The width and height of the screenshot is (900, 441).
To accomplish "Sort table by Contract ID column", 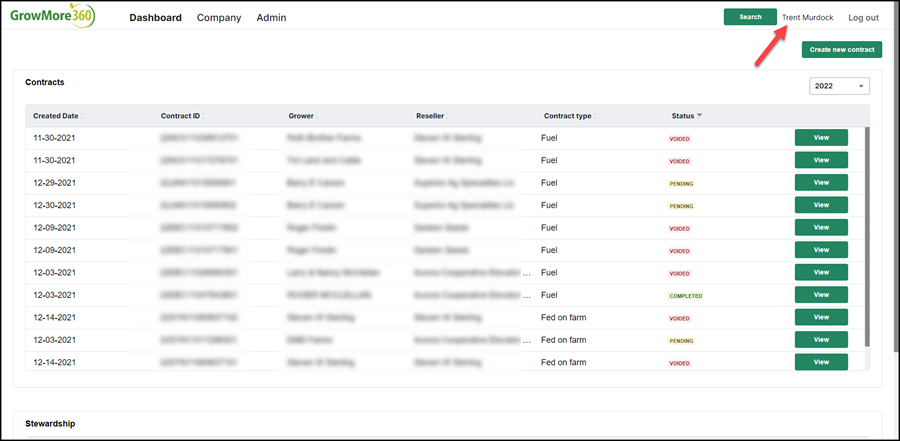I will 183,116.
